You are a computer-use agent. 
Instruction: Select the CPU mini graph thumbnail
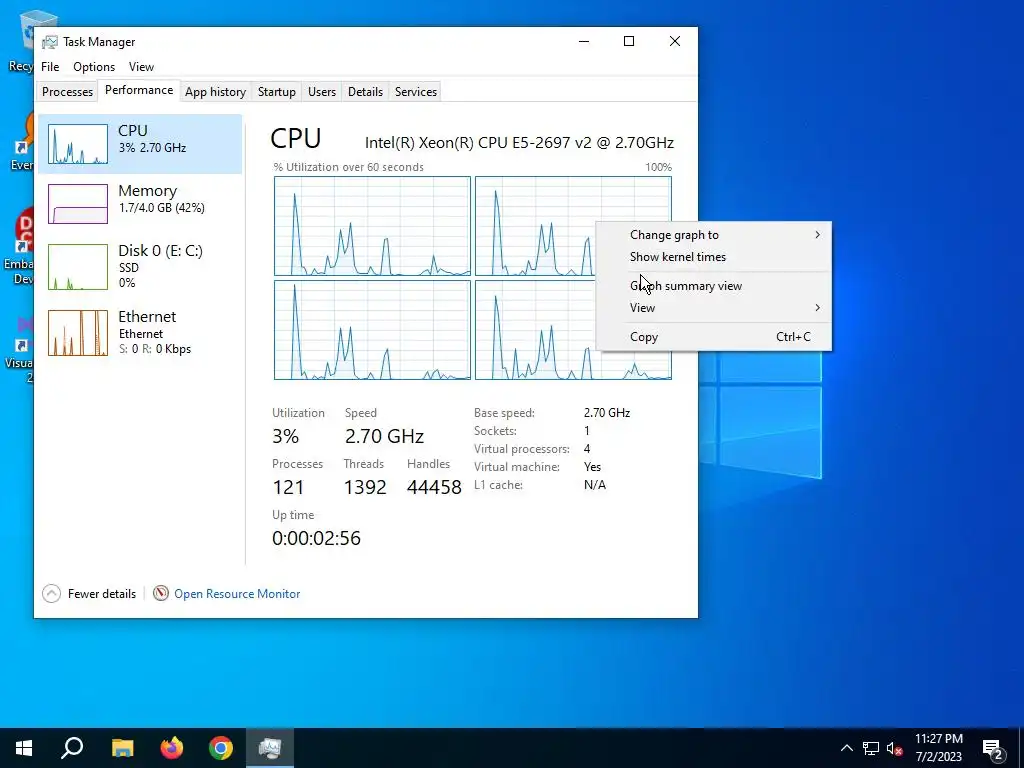click(x=78, y=144)
